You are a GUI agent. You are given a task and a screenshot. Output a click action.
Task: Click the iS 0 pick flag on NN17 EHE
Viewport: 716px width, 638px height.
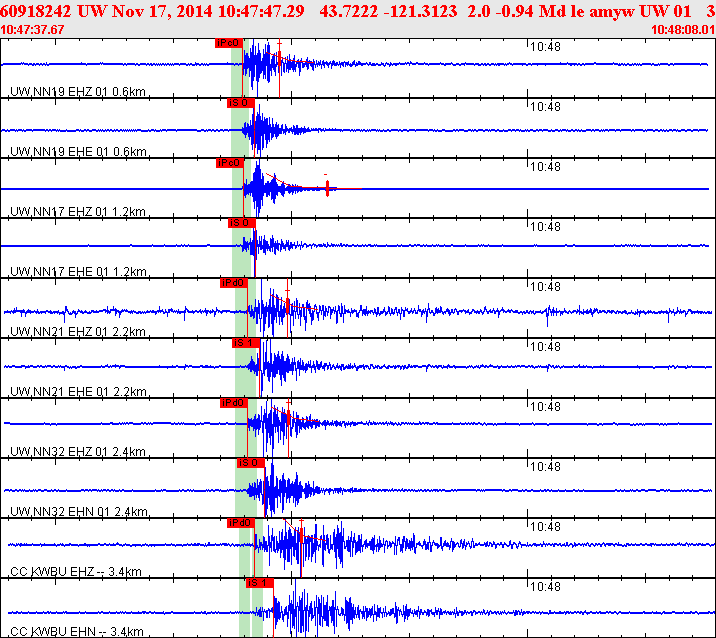coord(242,223)
